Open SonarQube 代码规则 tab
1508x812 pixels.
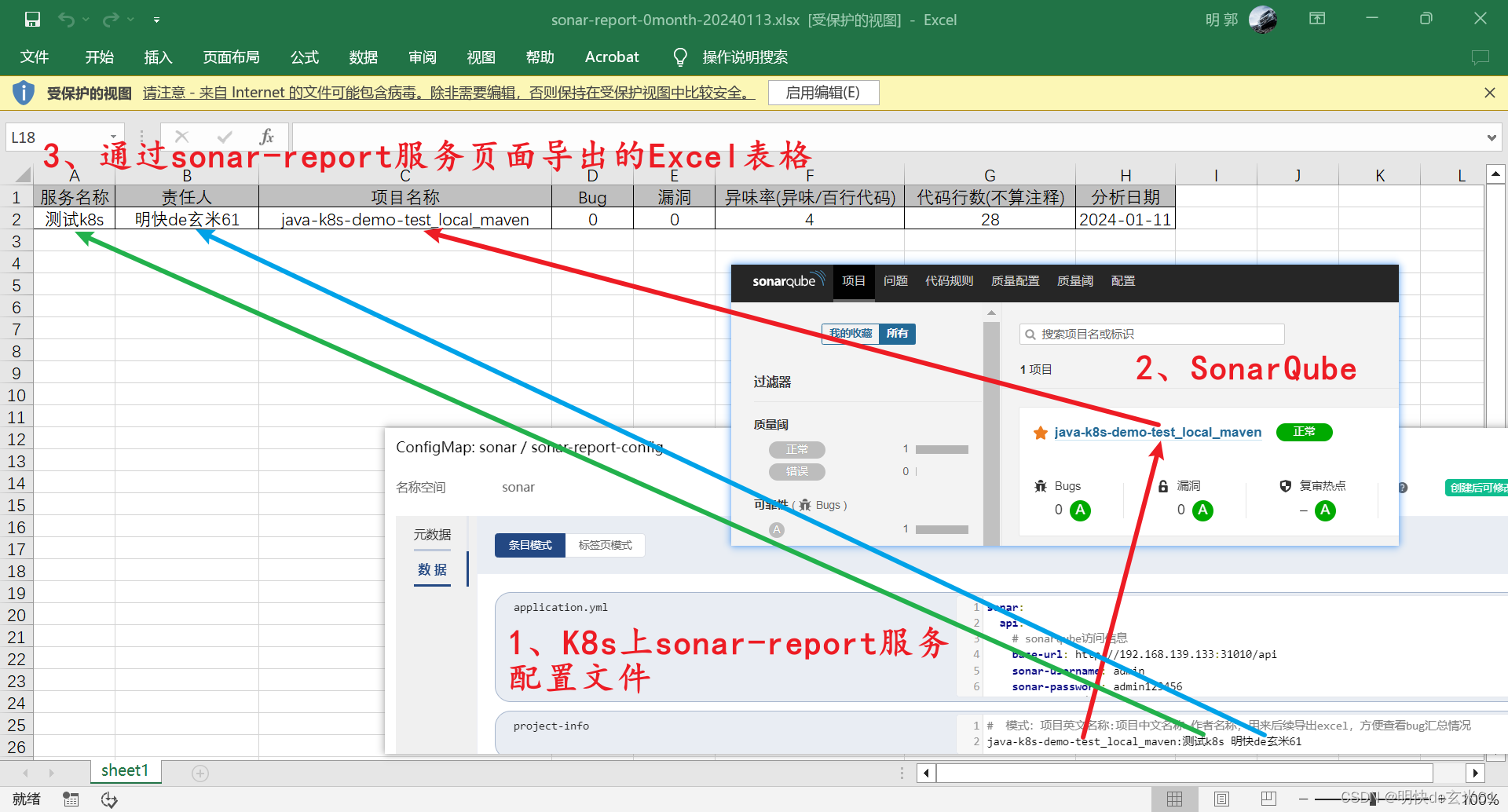949,281
